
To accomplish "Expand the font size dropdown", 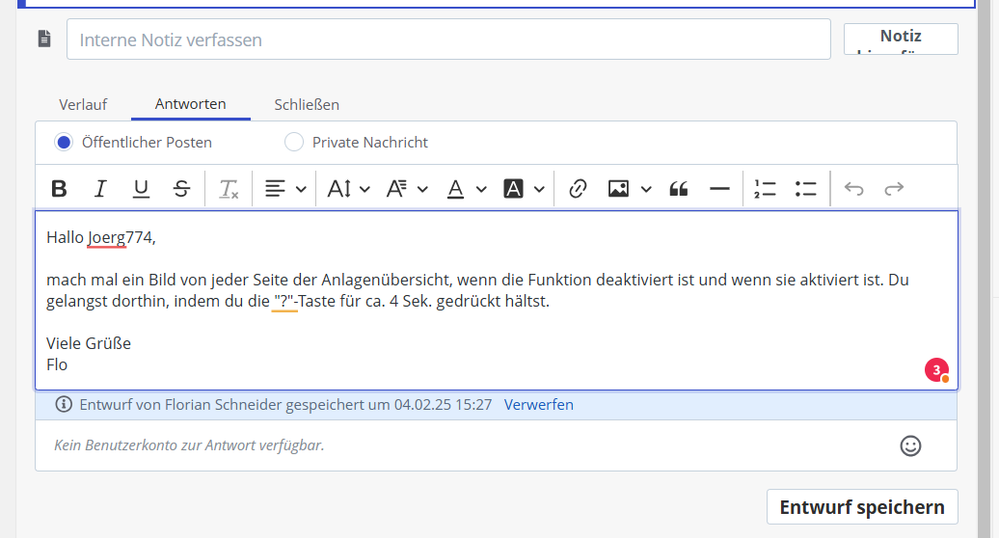I will click(349, 189).
